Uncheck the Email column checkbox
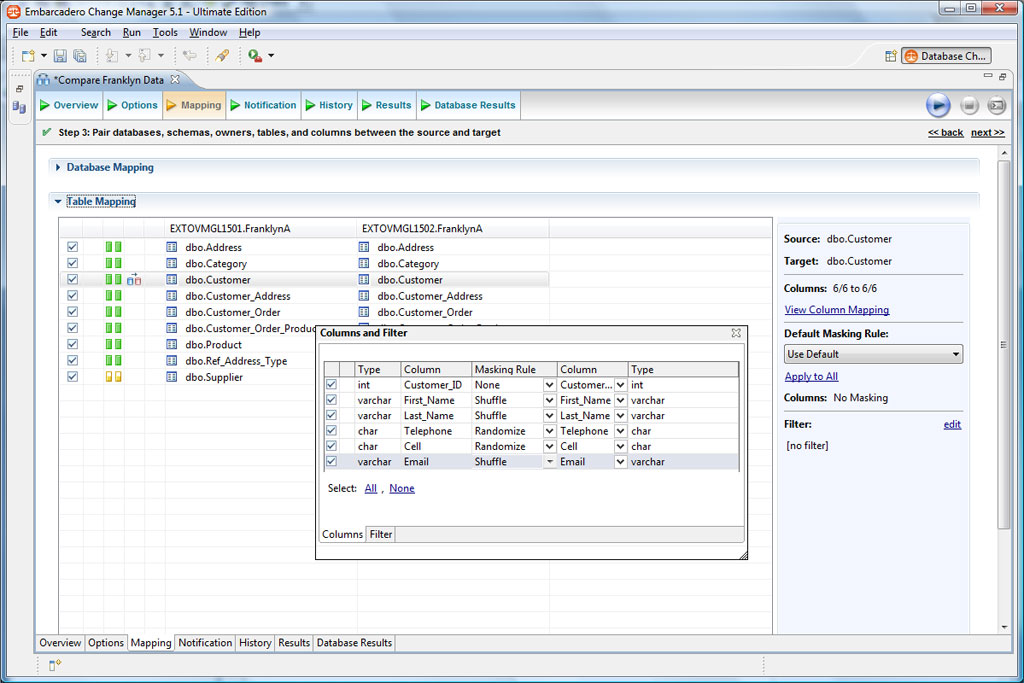The height and width of the screenshot is (683, 1024). [x=332, y=461]
